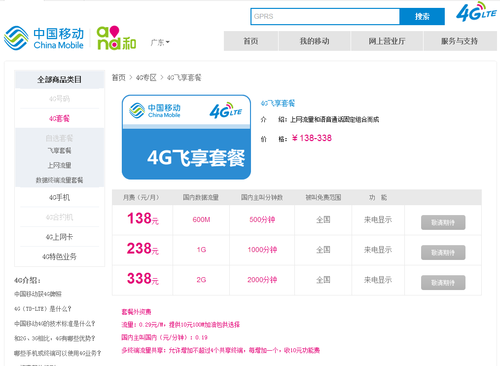Click the 4G飞享套餐 product banner image
Image resolution: width=500 pixels, height=366 pixels.
pyautogui.click(x=186, y=137)
